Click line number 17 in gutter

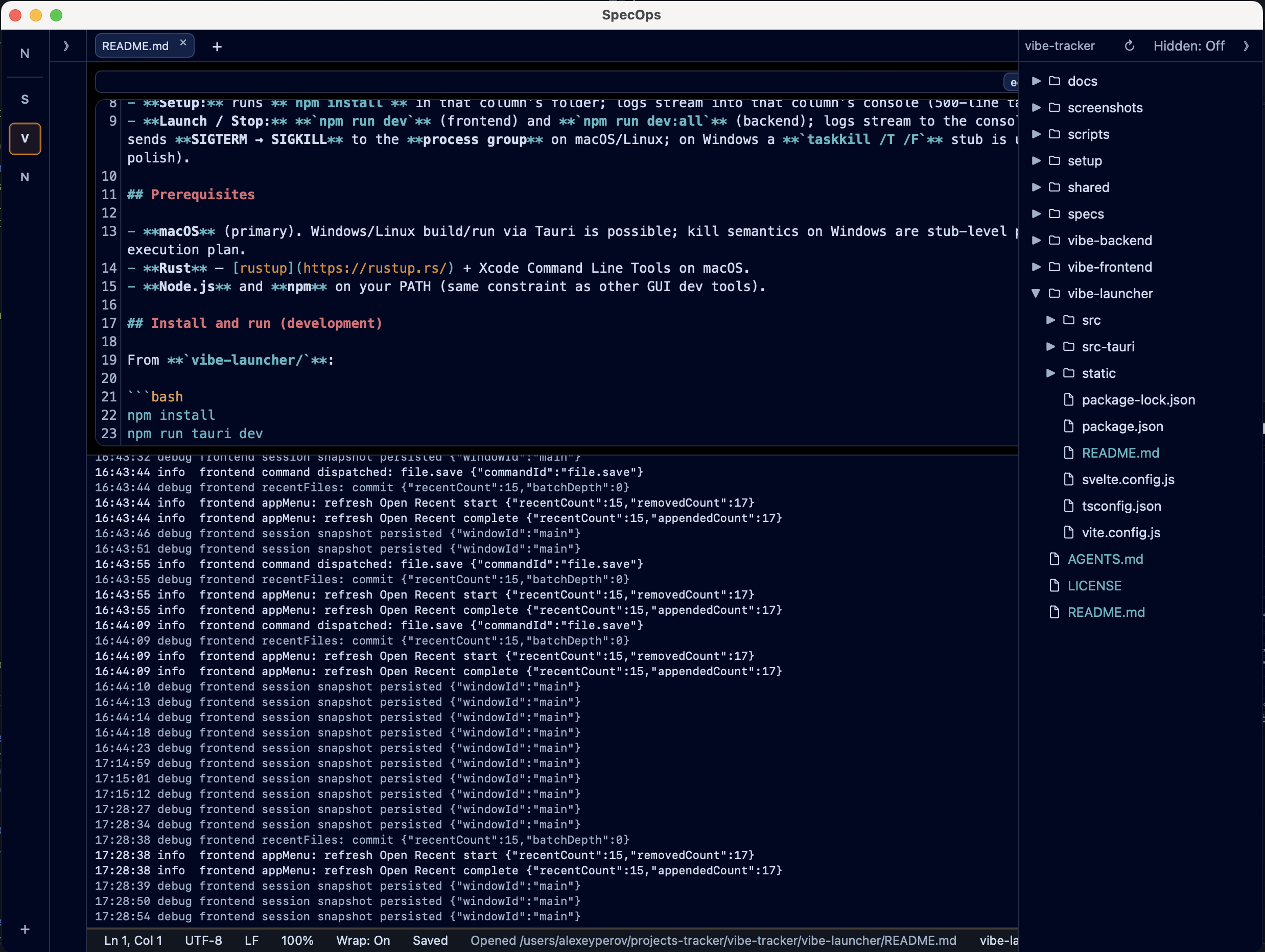(x=109, y=323)
